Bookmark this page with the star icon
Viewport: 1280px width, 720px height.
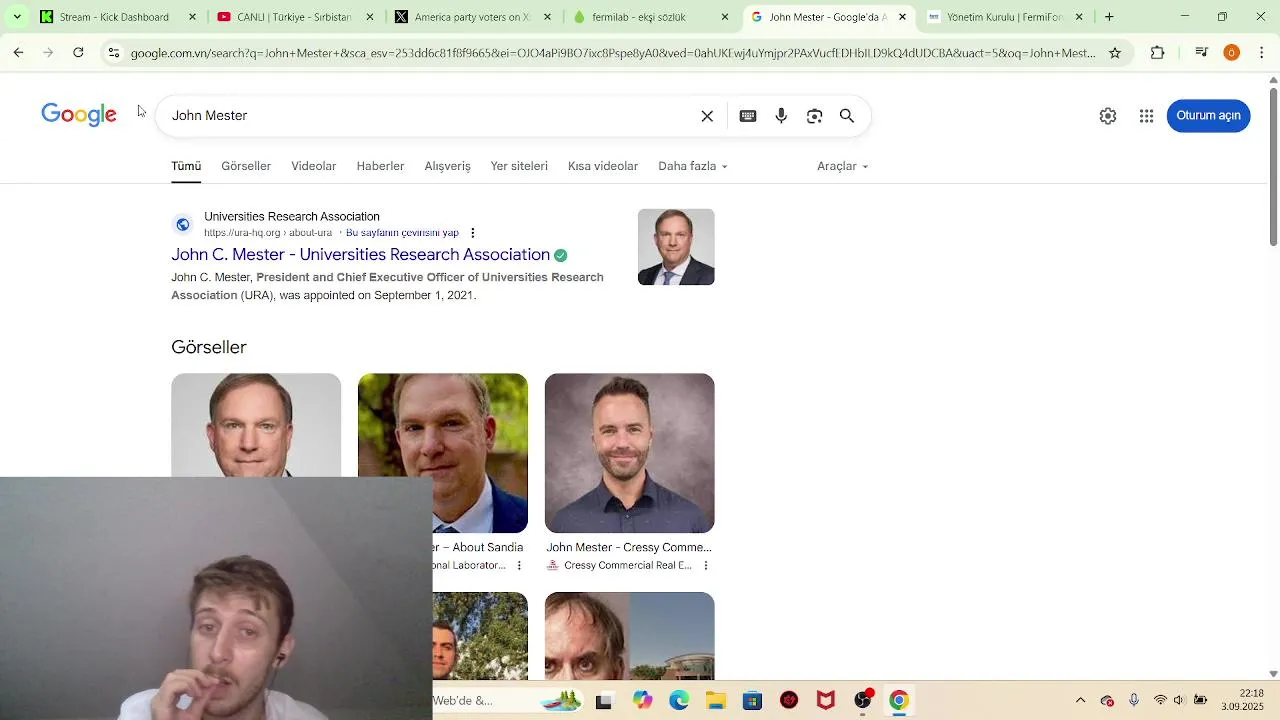[1115, 53]
